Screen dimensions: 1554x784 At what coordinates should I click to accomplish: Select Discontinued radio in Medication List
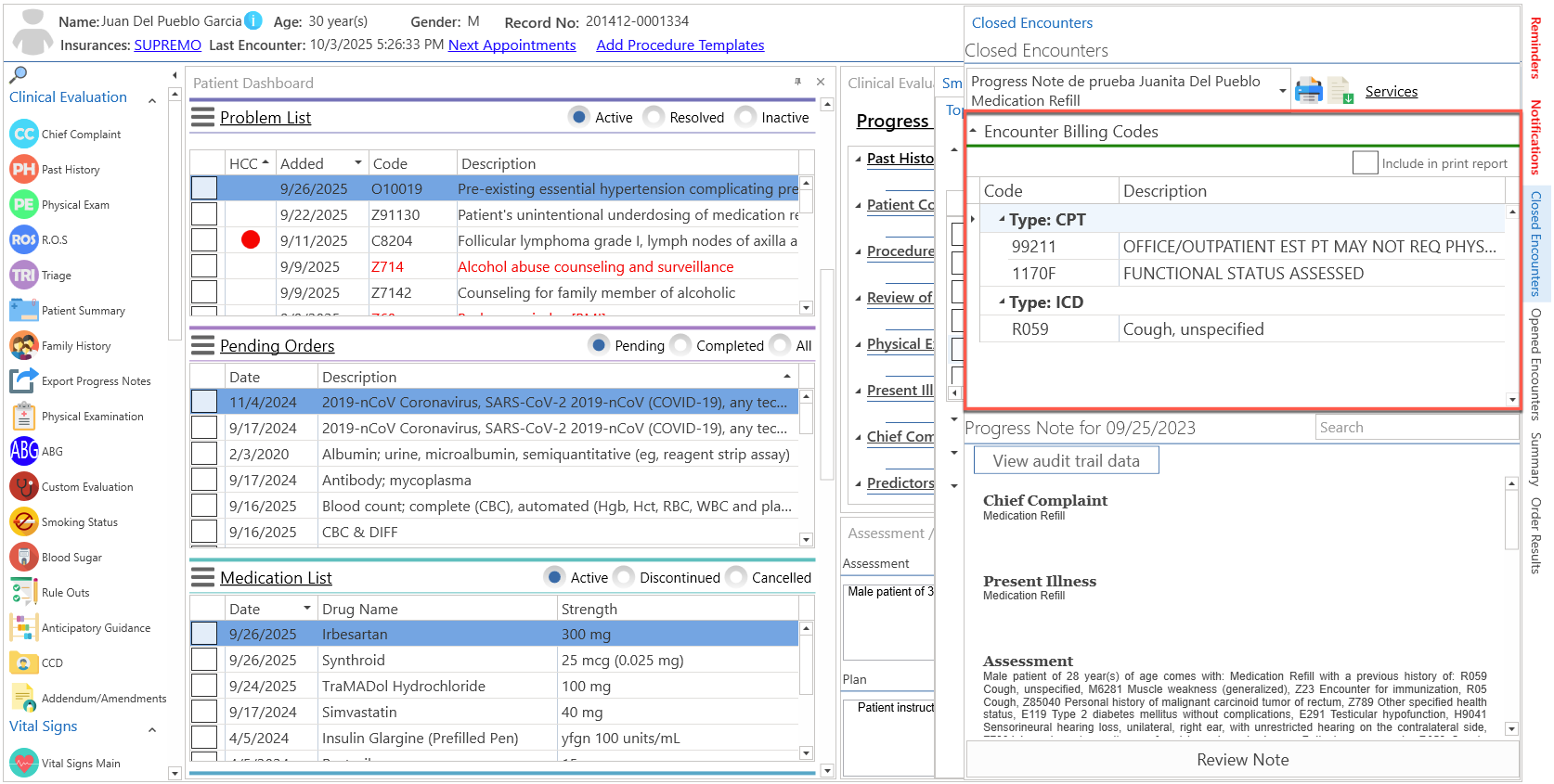point(624,577)
